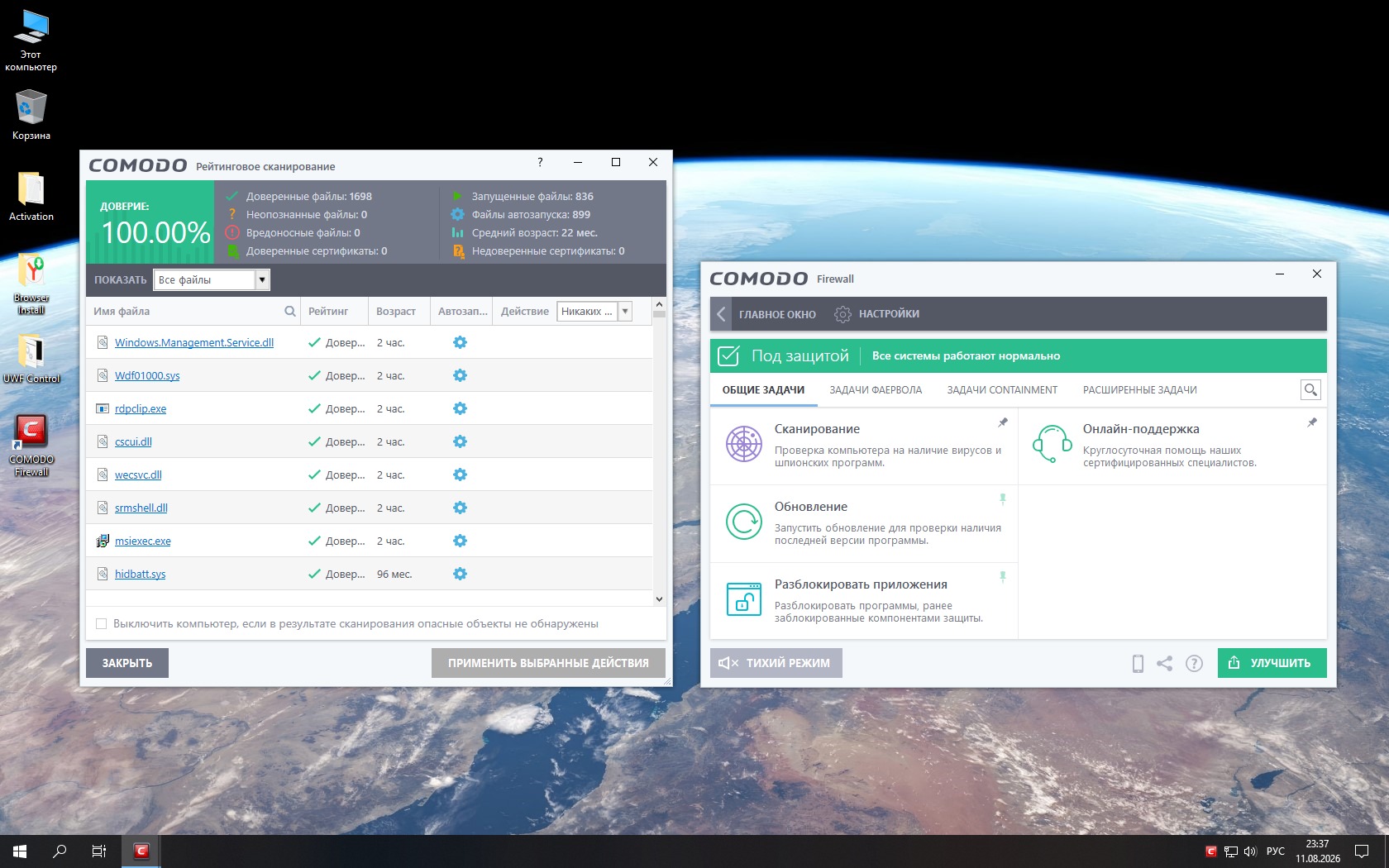This screenshot has width=1389, height=868.
Task: Toggle Тихий режим silent mode
Action: [776, 663]
